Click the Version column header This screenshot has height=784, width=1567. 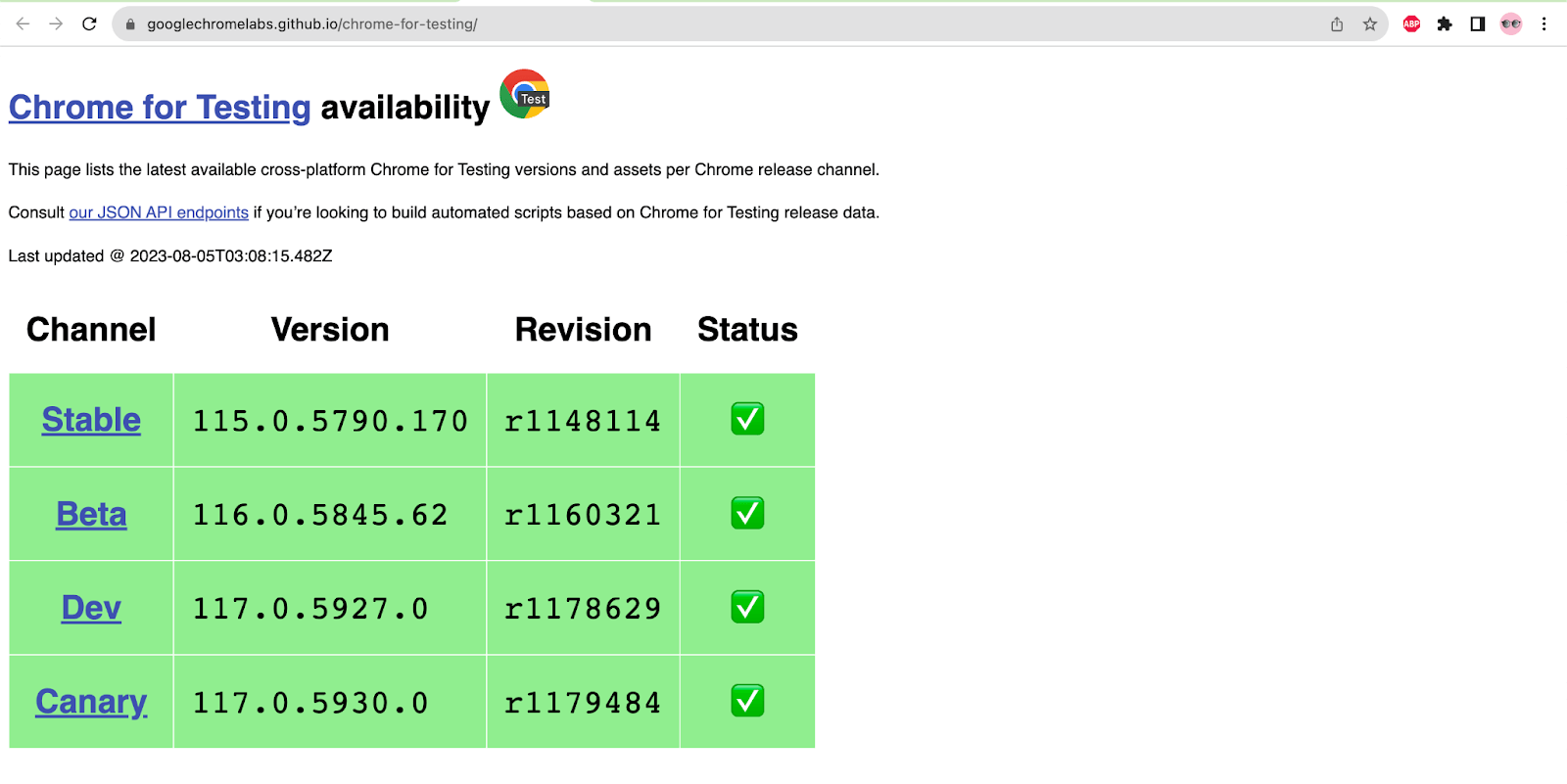[x=330, y=330]
